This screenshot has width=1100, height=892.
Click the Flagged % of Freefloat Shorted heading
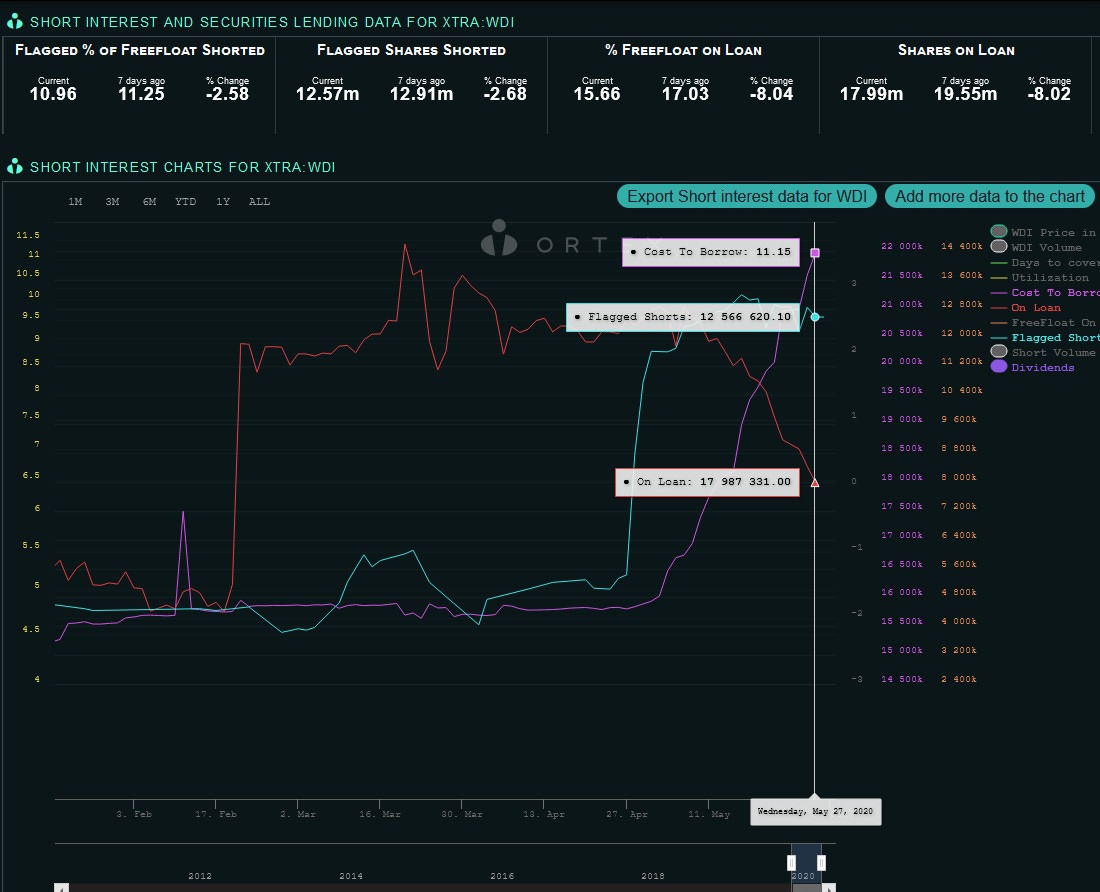pos(140,50)
